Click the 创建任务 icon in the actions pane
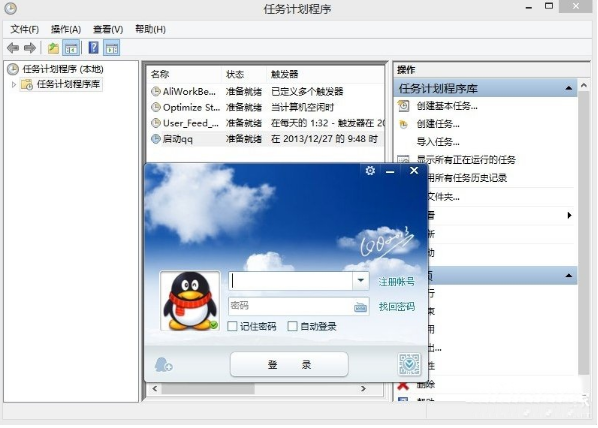The height and width of the screenshot is (428, 598). pos(403,124)
